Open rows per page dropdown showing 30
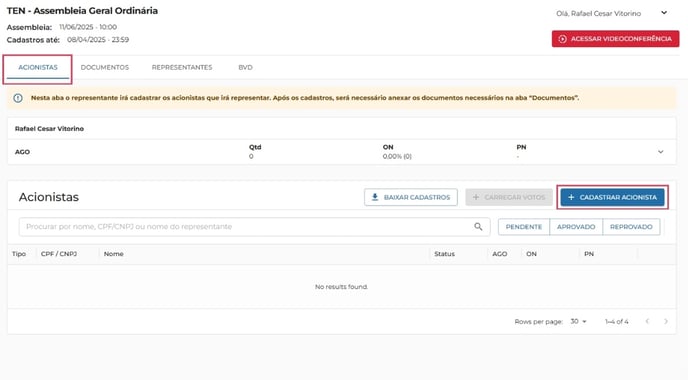The height and width of the screenshot is (380, 688). [578, 322]
